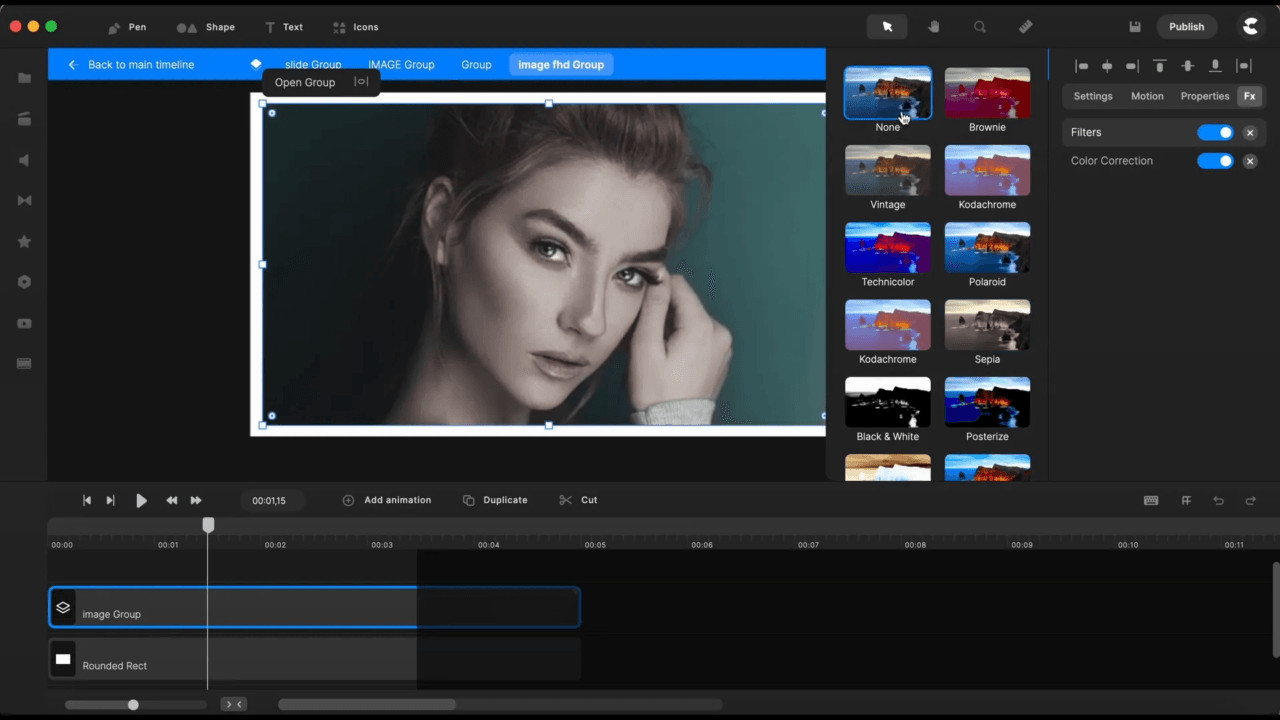Click the left-align object icon
1280x720 pixels.
[x=1082, y=66]
